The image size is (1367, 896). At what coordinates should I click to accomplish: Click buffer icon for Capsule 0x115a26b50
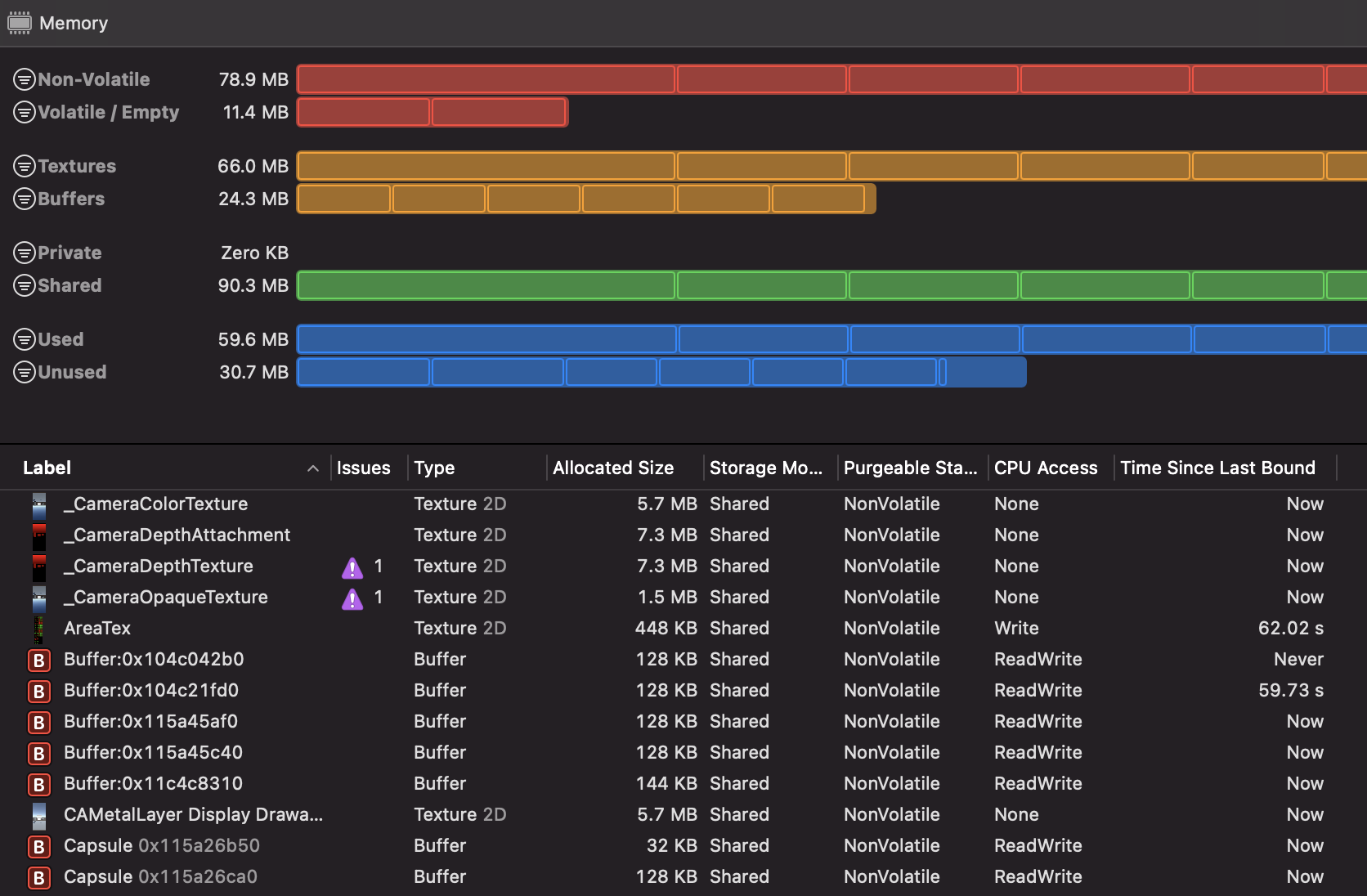[38, 846]
